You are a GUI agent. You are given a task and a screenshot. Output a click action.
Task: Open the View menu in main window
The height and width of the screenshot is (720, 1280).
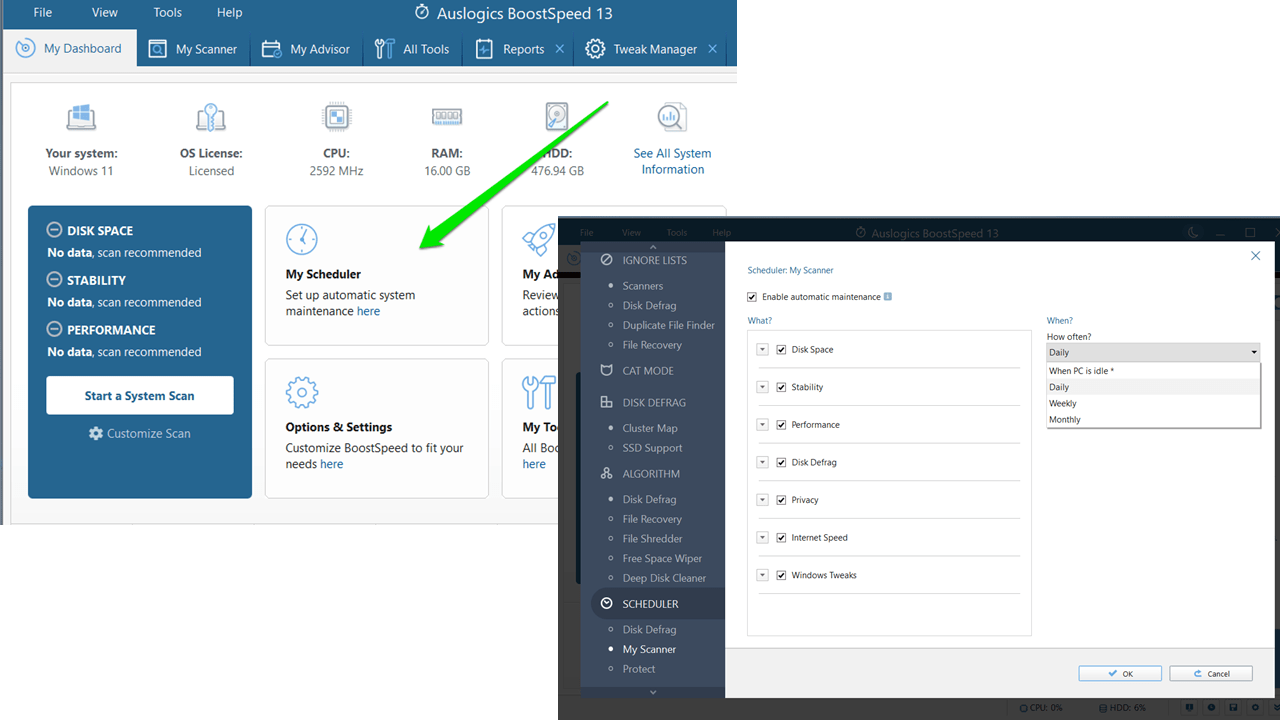(x=105, y=13)
